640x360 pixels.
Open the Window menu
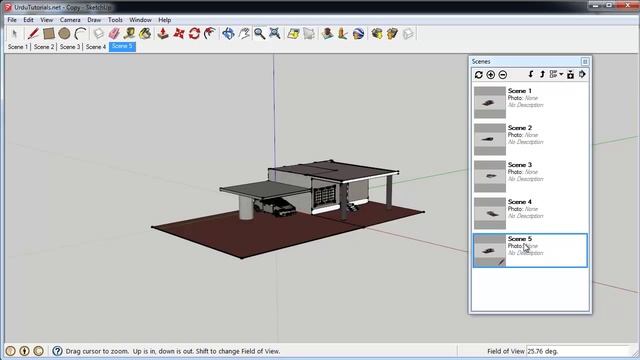coord(140,20)
